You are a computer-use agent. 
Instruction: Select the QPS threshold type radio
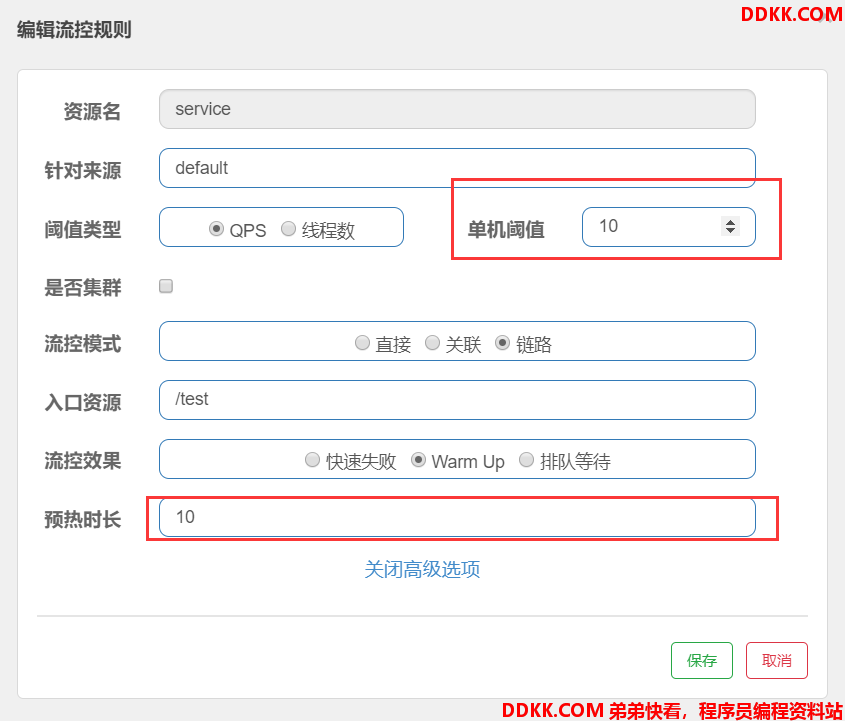click(216, 229)
